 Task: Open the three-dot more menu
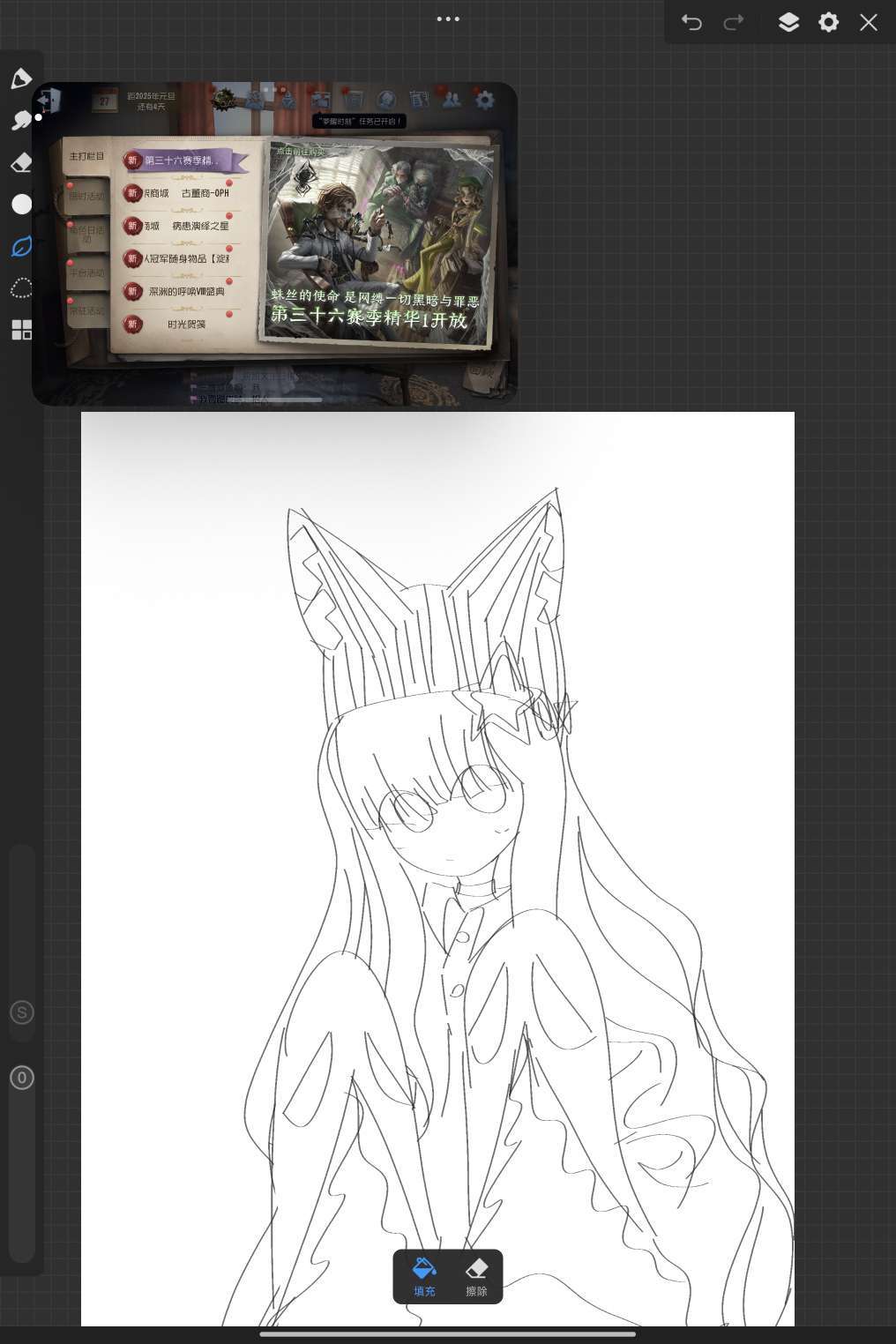[448, 19]
